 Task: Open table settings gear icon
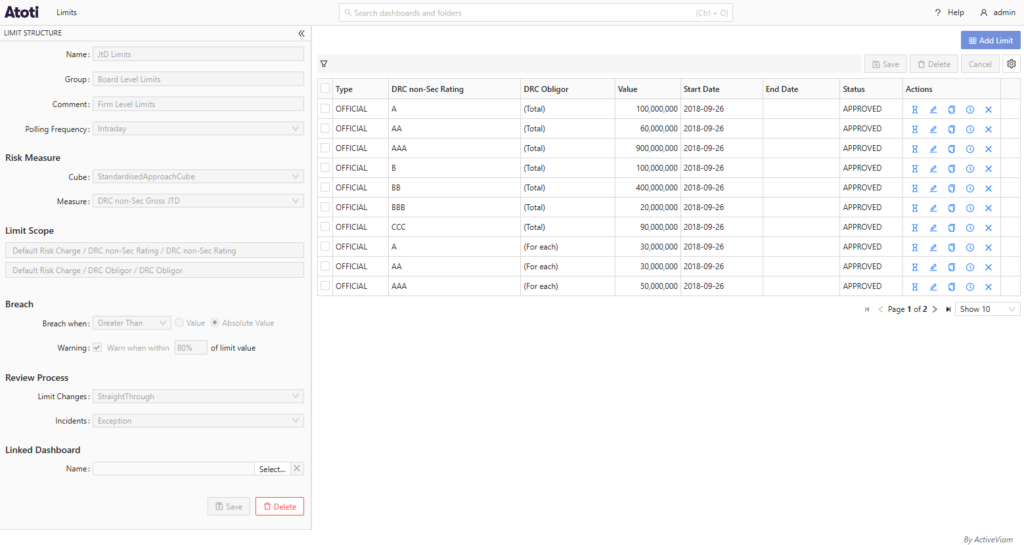1011,64
